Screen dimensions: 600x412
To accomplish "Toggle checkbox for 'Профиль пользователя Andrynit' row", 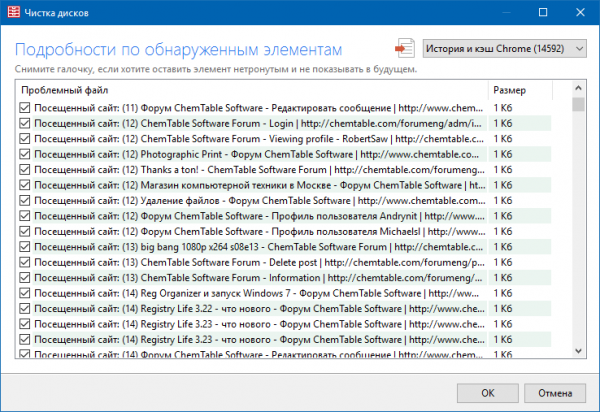I will (x=25, y=216).
